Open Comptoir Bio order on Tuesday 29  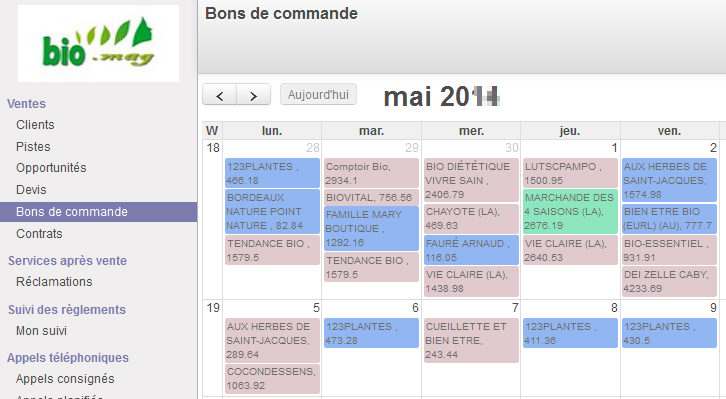(x=371, y=173)
